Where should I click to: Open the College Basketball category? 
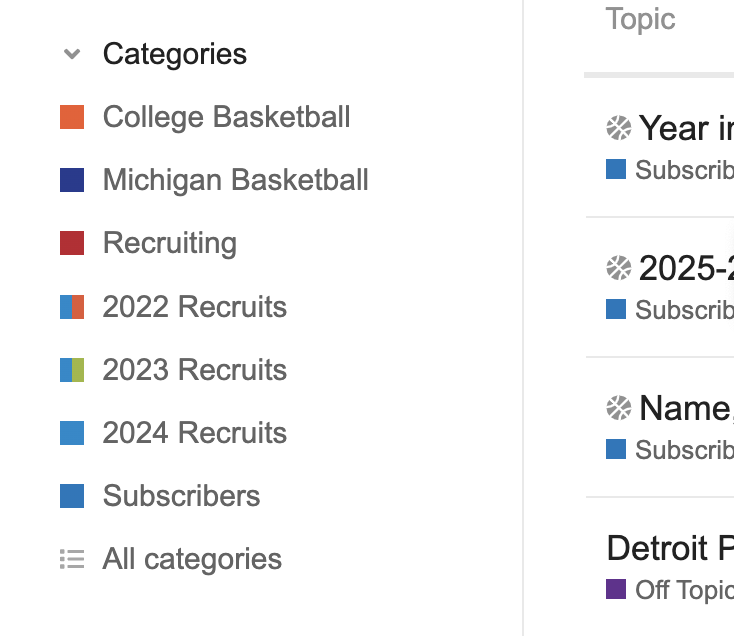(x=226, y=117)
